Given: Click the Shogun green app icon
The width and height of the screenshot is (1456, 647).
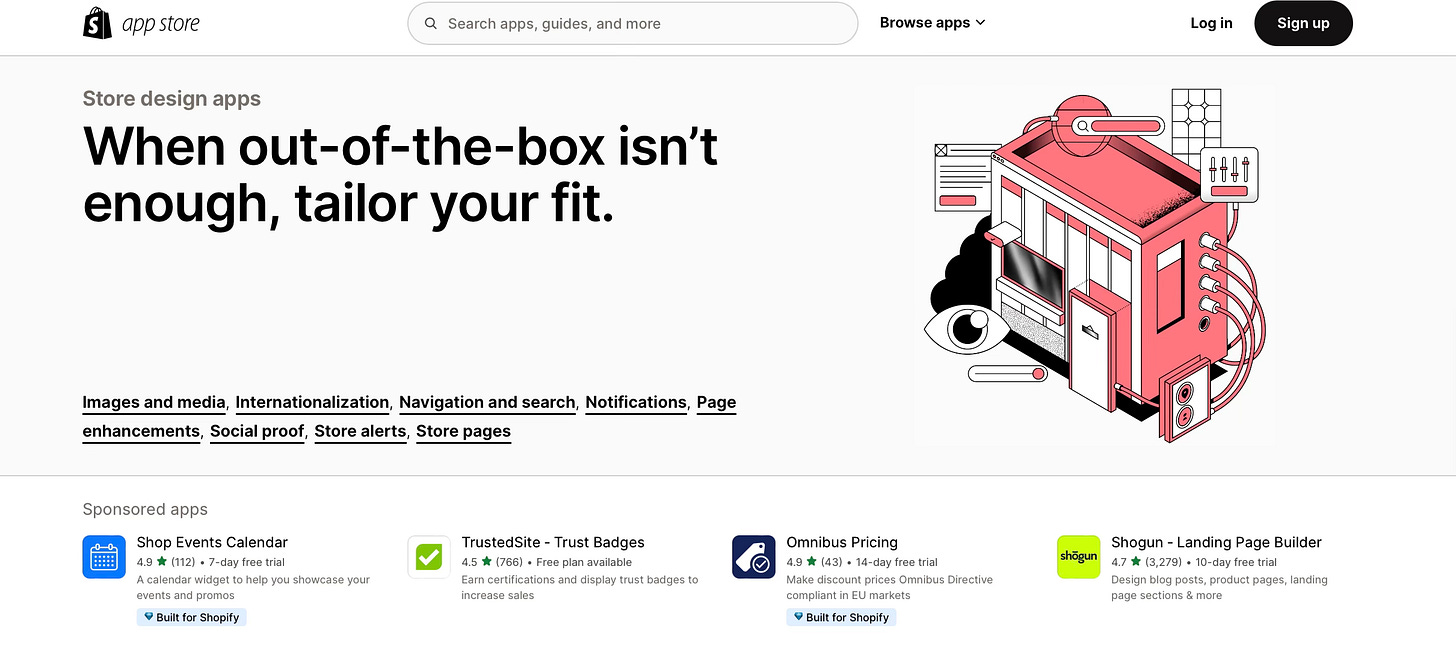Looking at the screenshot, I should pyautogui.click(x=1079, y=557).
